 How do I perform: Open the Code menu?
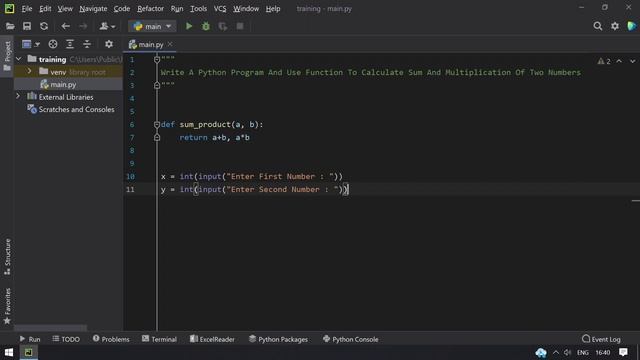coord(122,9)
